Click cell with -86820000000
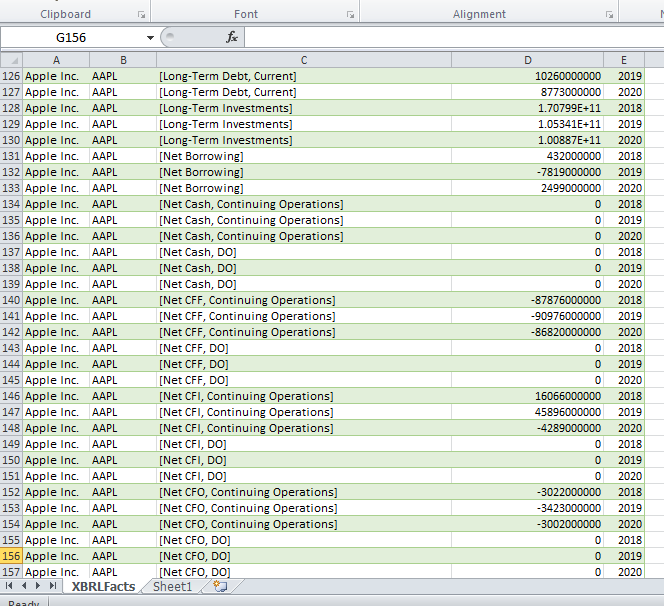 [x=528, y=332]
